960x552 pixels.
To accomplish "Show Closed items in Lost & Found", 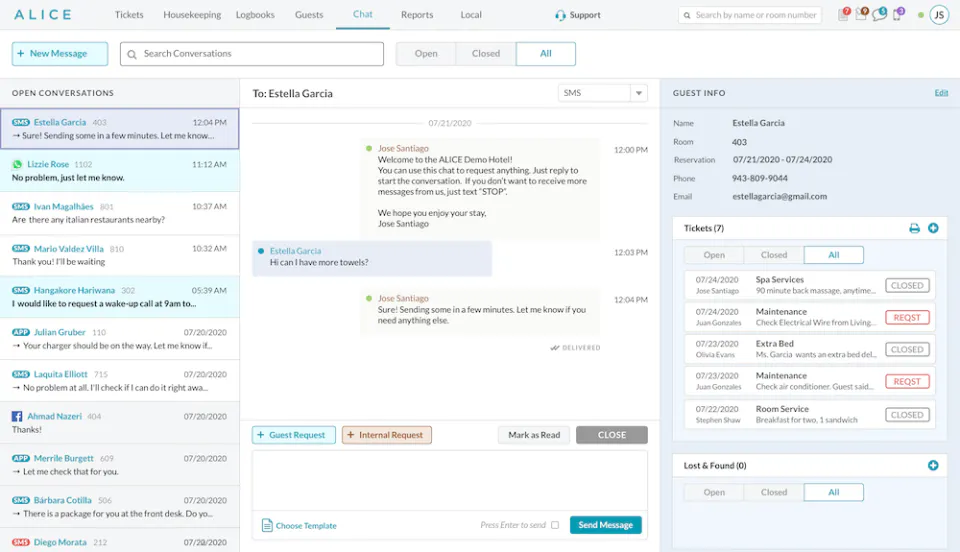I will 774,493.
